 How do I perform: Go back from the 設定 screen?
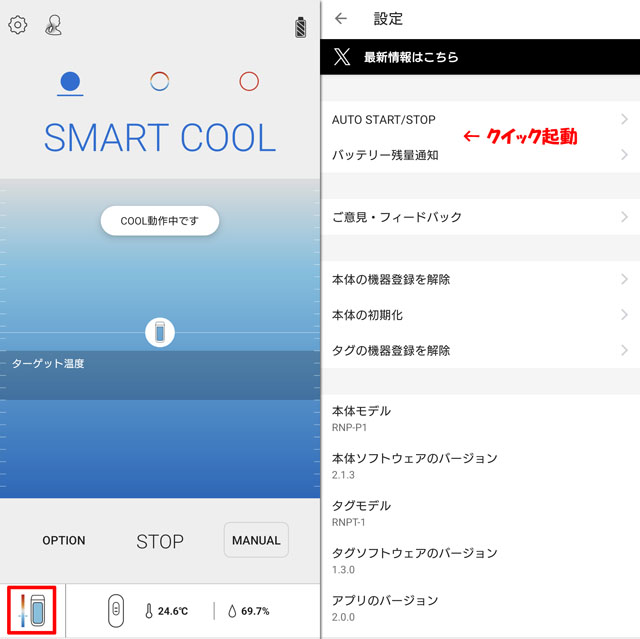pyautogui.click(x=341, y=18)
